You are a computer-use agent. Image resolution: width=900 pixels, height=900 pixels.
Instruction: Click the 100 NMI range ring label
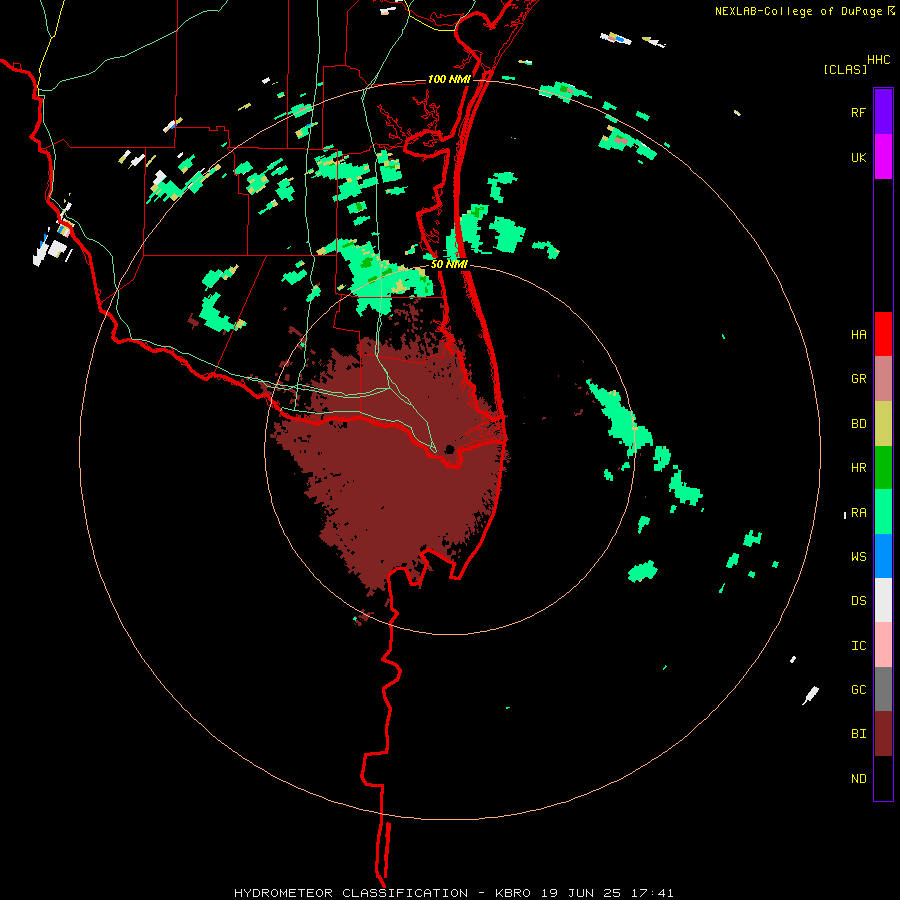449,79
